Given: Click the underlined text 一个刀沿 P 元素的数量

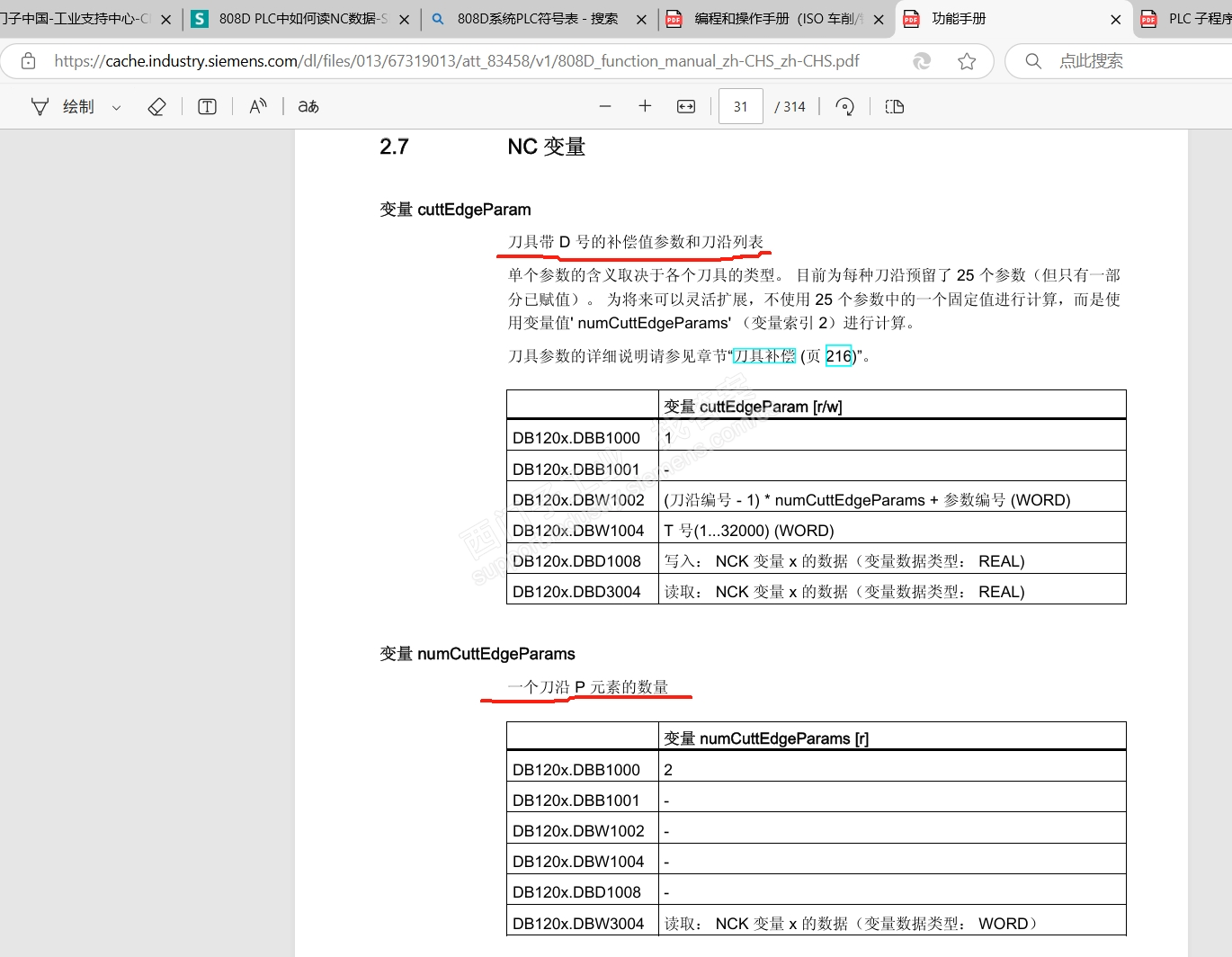Looking at the screenshot, I should pyautogui.click(x=588, y=687).
